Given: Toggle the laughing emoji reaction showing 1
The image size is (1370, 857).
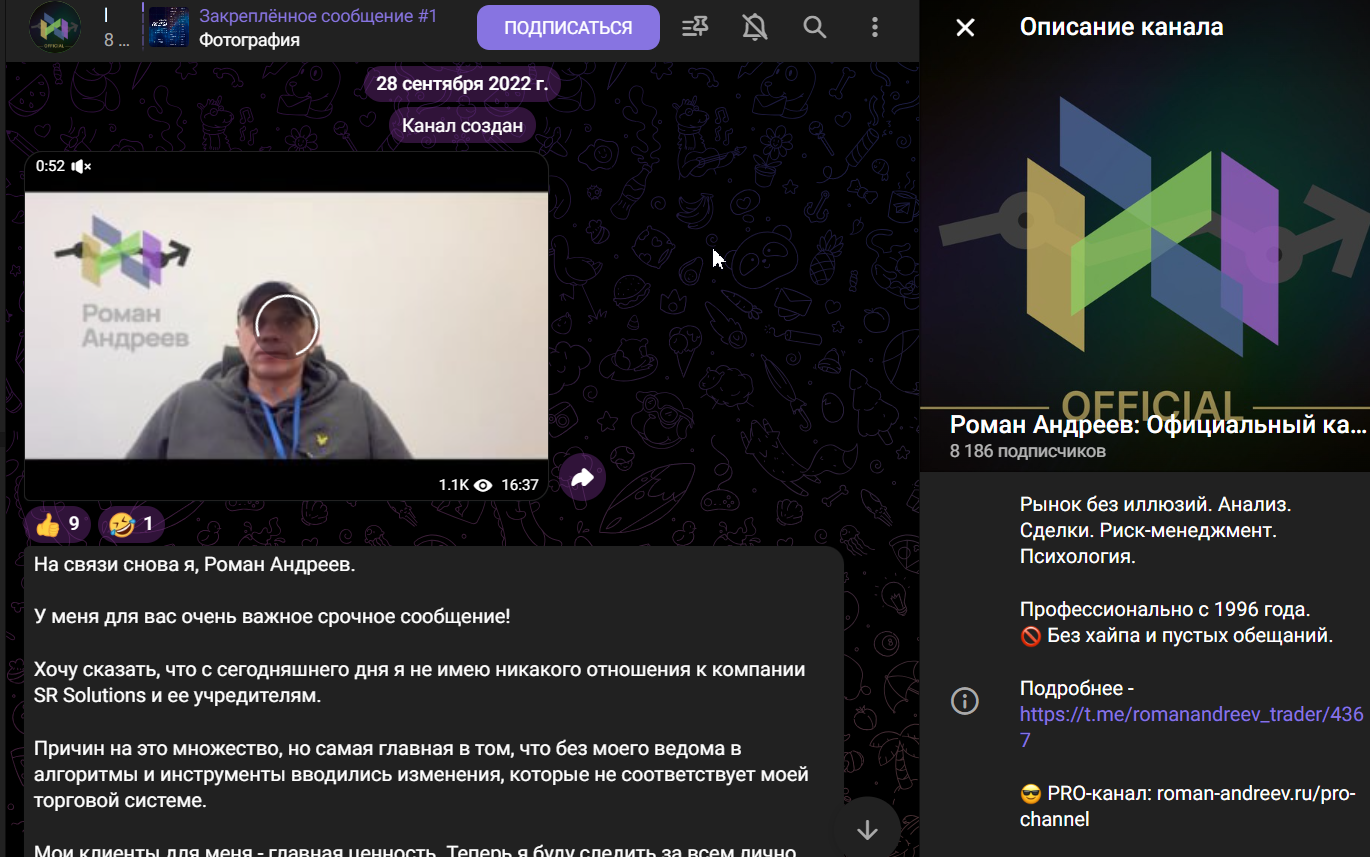Looking at the screenshot, I should coord(131,524).
